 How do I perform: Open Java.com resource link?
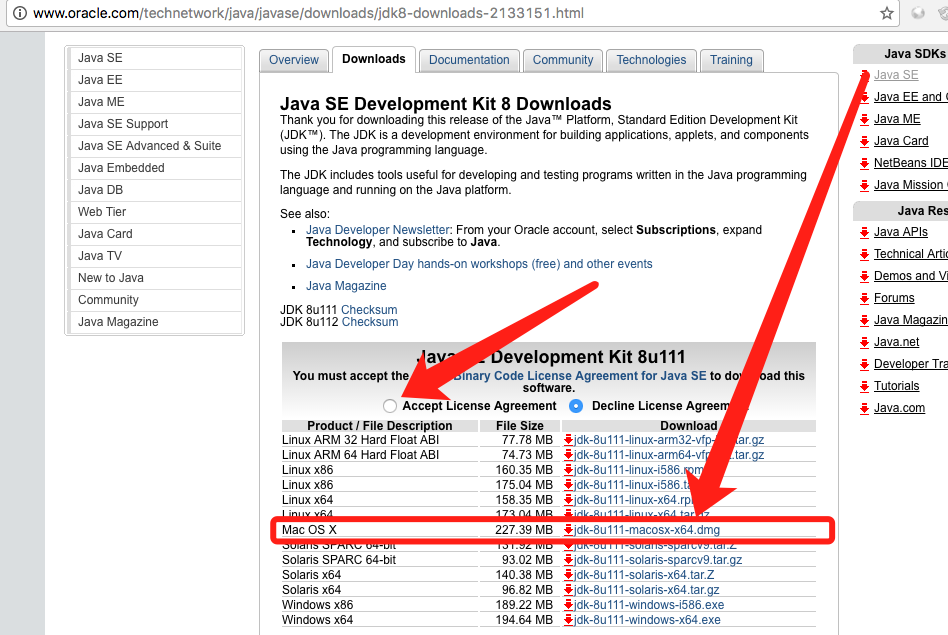coord(900,408)
